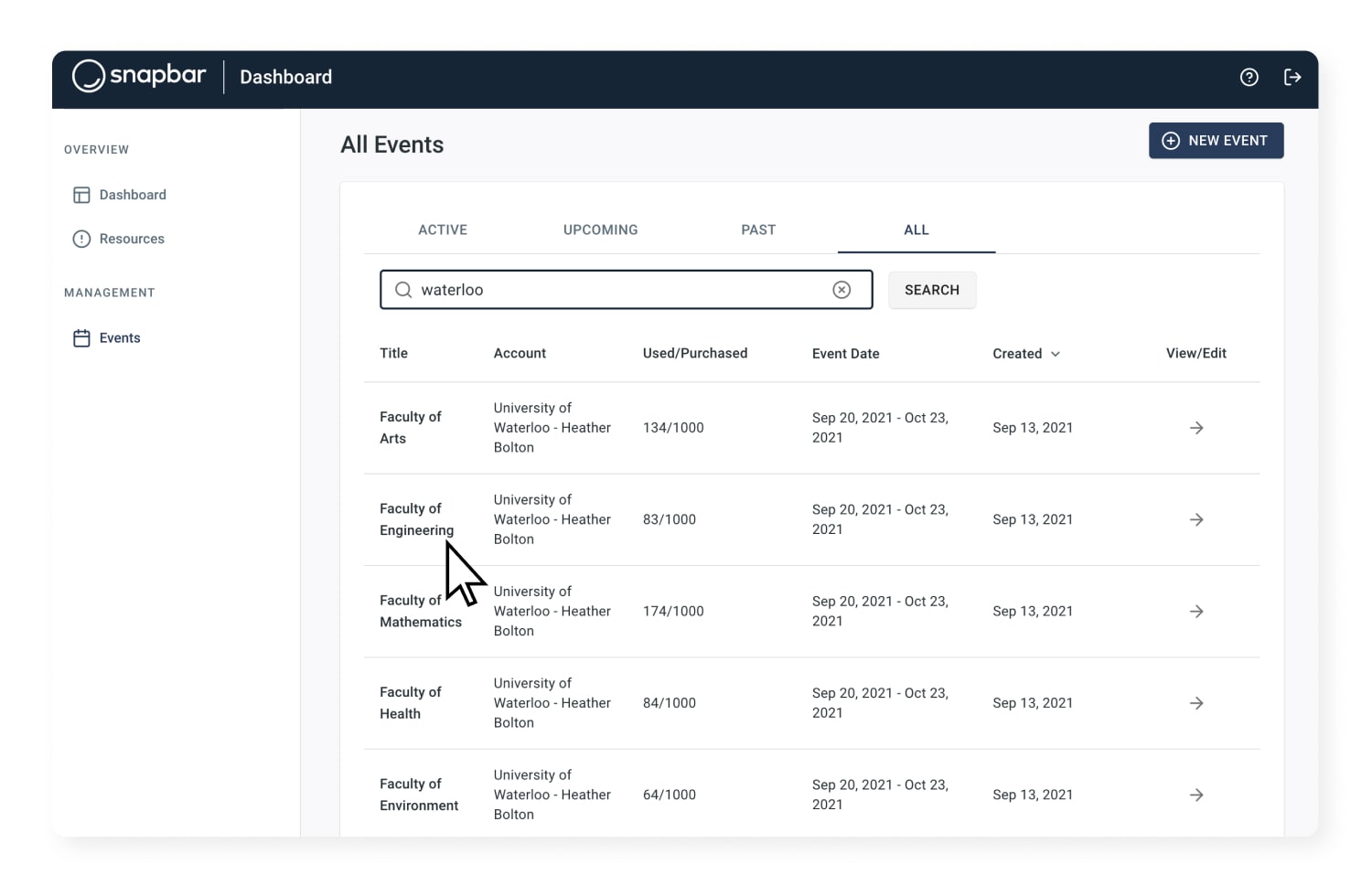Click the Resources alert circle icon
The height and width of the screenshot is (886, 1372).
point(81,239)
